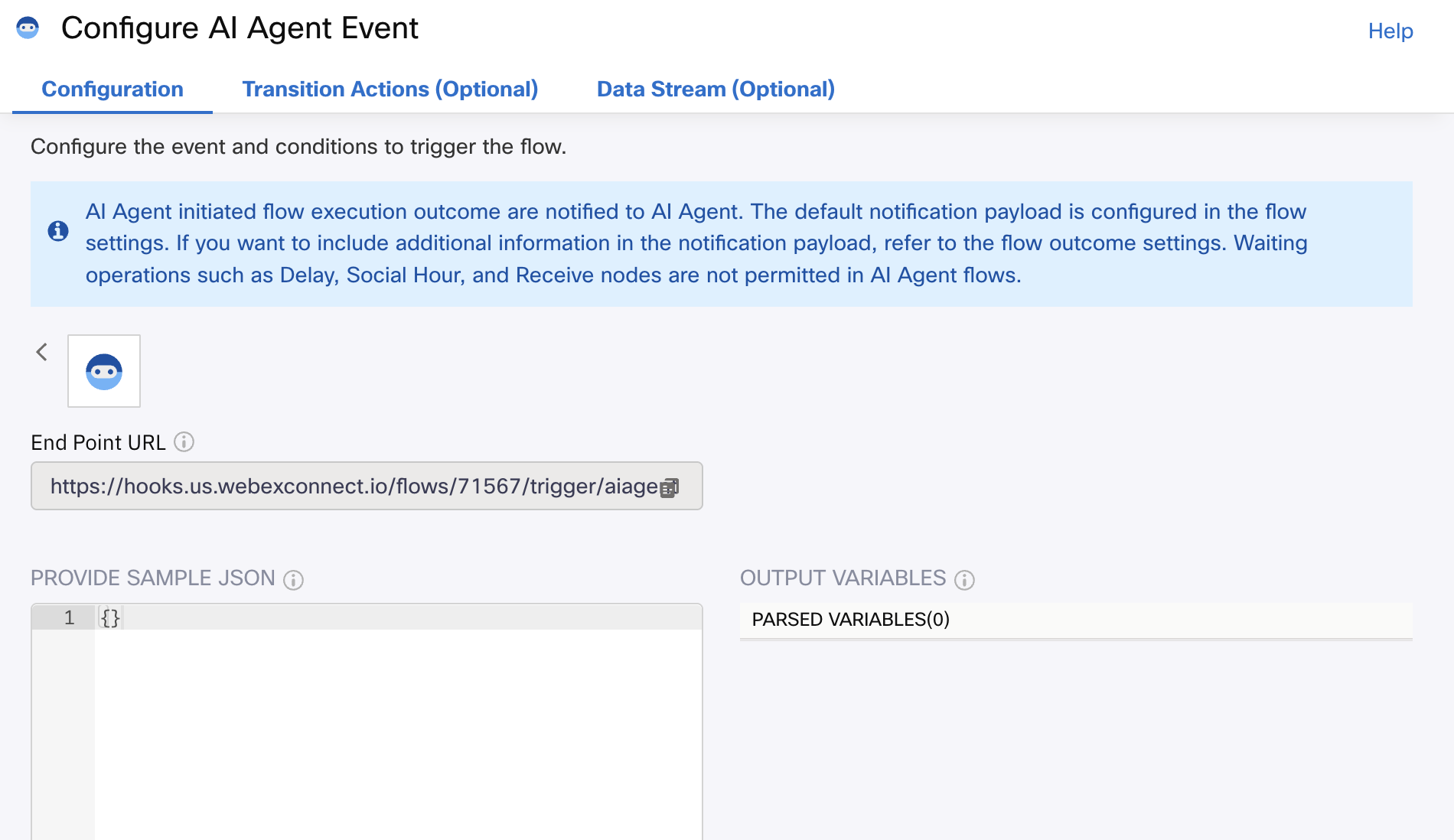Open the Output Variables info icon
The height and width of the screenshot is (840, 1454).
pos(964,580)
